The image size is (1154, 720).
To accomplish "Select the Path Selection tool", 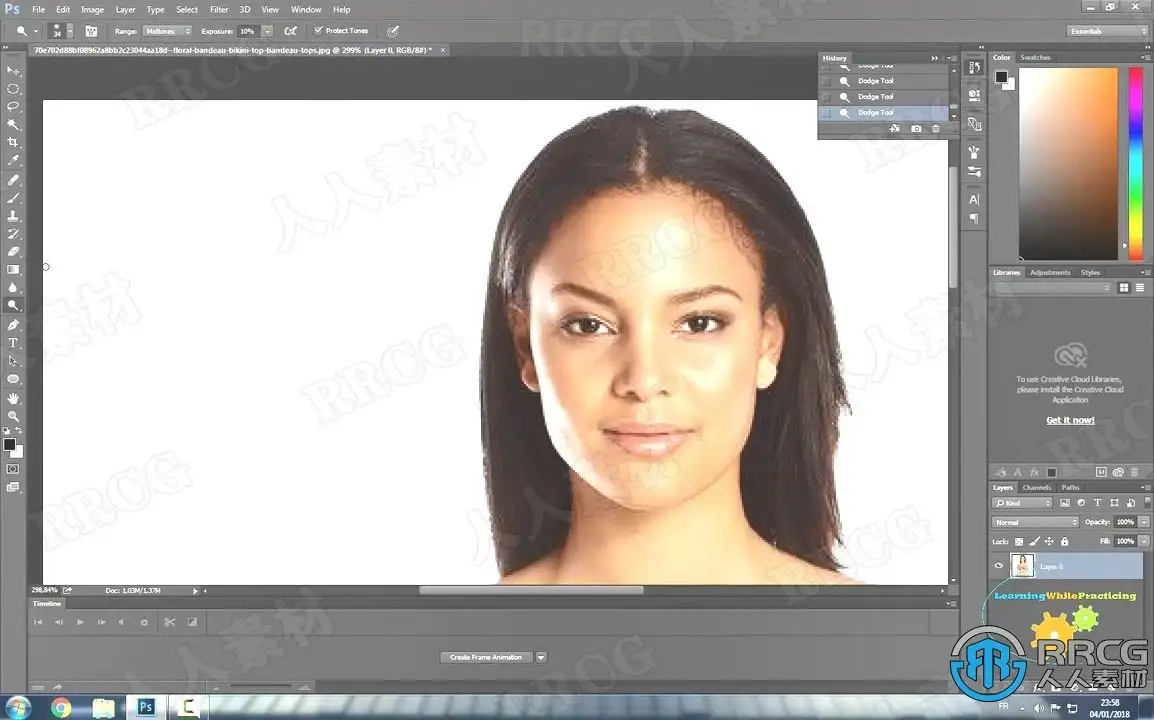I will (13, 361).
